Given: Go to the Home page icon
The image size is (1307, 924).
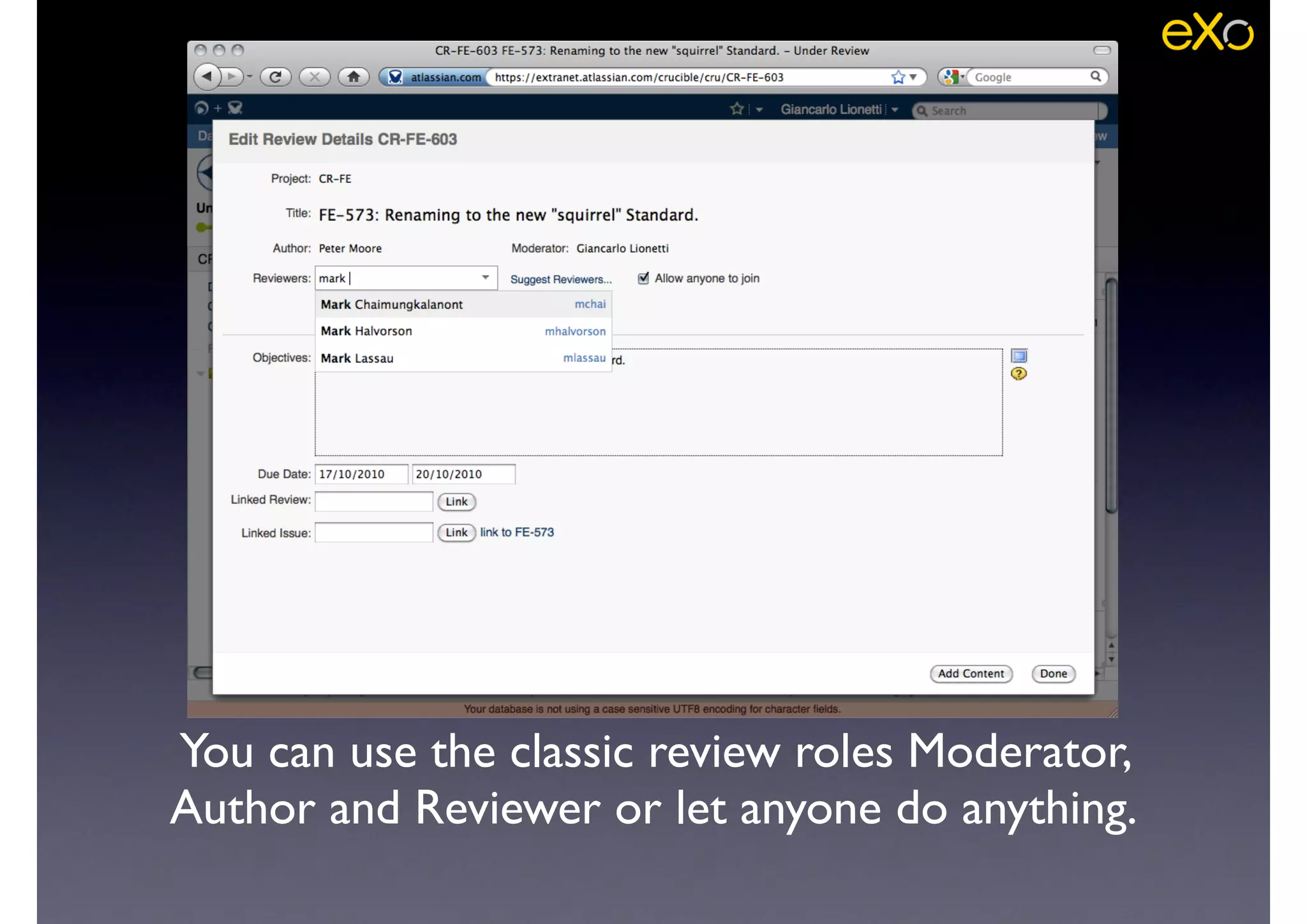Looking at the screenshot, I should [x=354, y=77].
